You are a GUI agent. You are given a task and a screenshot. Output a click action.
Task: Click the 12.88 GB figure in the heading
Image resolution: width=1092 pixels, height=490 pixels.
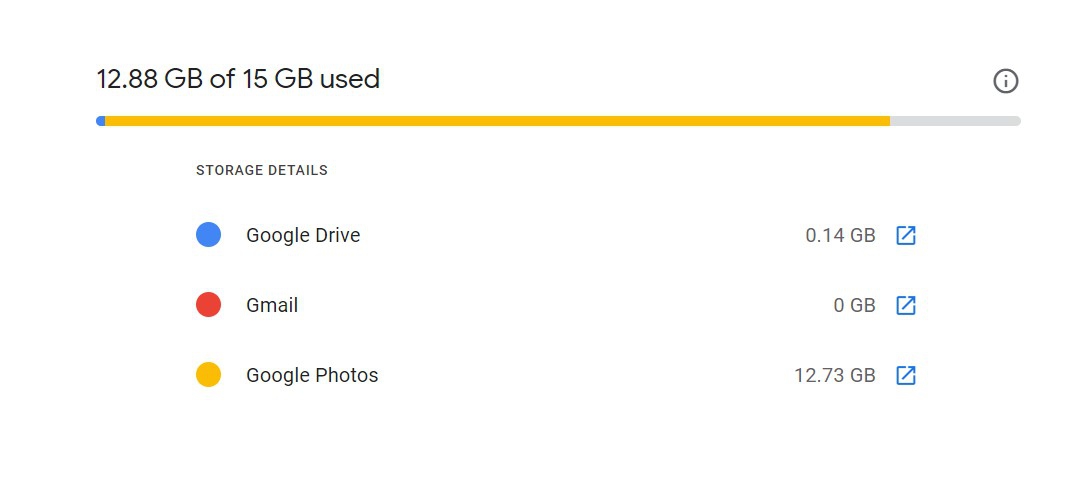coord(150,79)
